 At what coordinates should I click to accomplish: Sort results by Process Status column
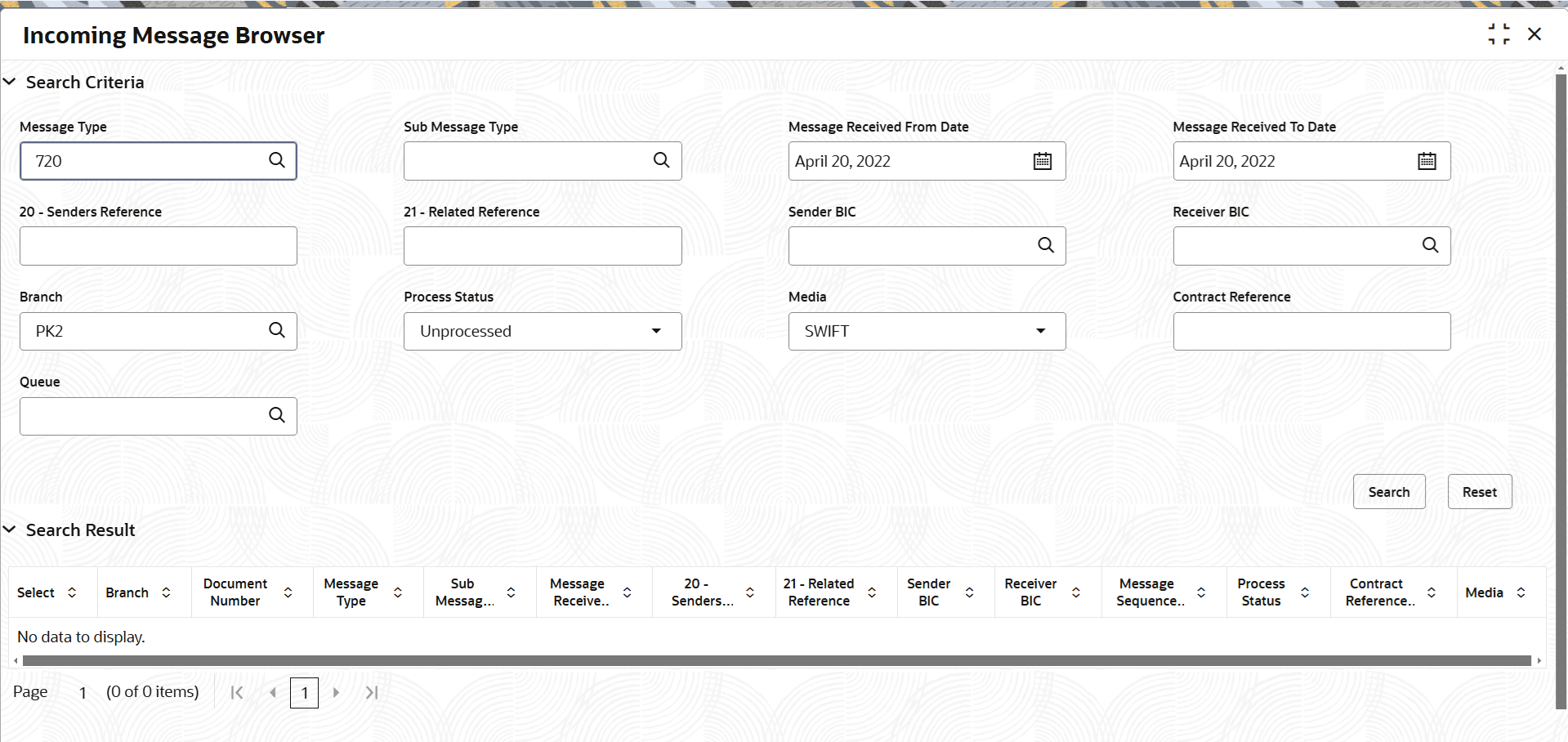click(1305, 592)
